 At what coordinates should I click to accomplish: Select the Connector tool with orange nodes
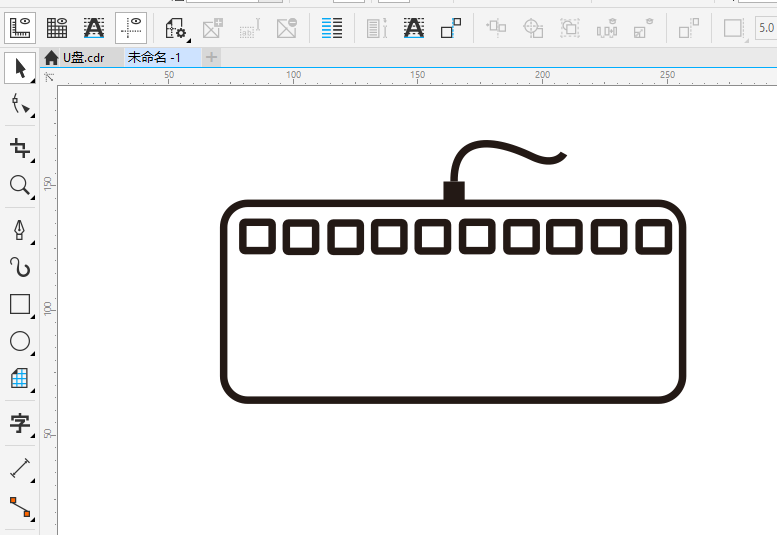[x=20, y=507]
